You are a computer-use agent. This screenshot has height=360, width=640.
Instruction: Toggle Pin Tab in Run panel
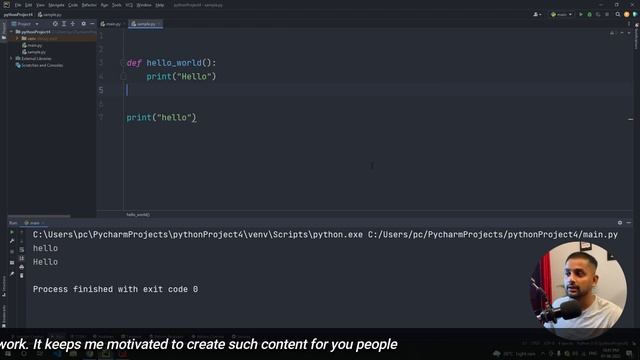click(x=12, y=274)
